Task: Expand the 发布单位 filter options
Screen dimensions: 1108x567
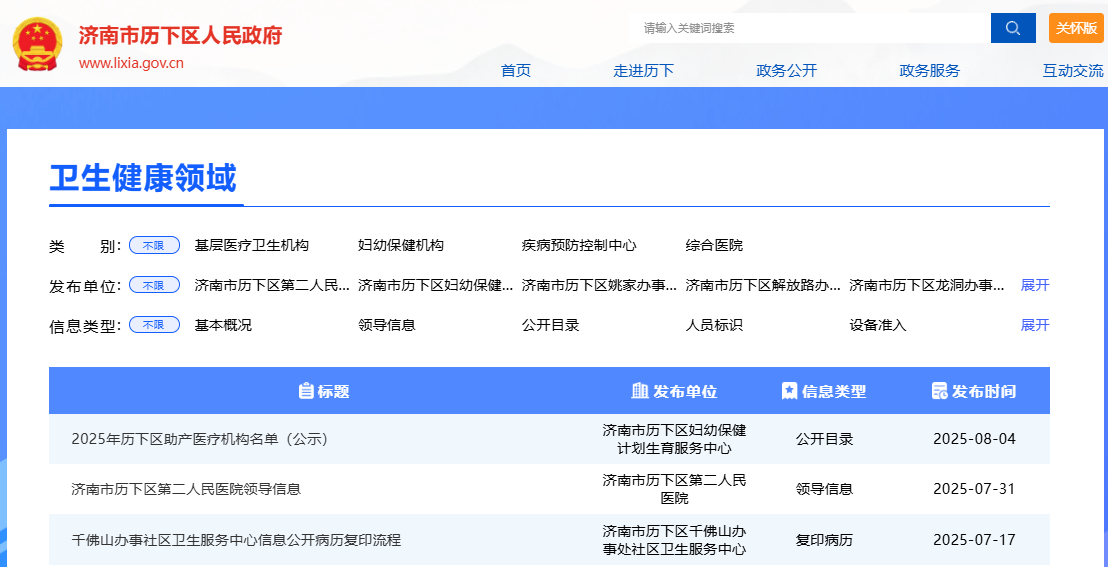Action: point(1034,285)
